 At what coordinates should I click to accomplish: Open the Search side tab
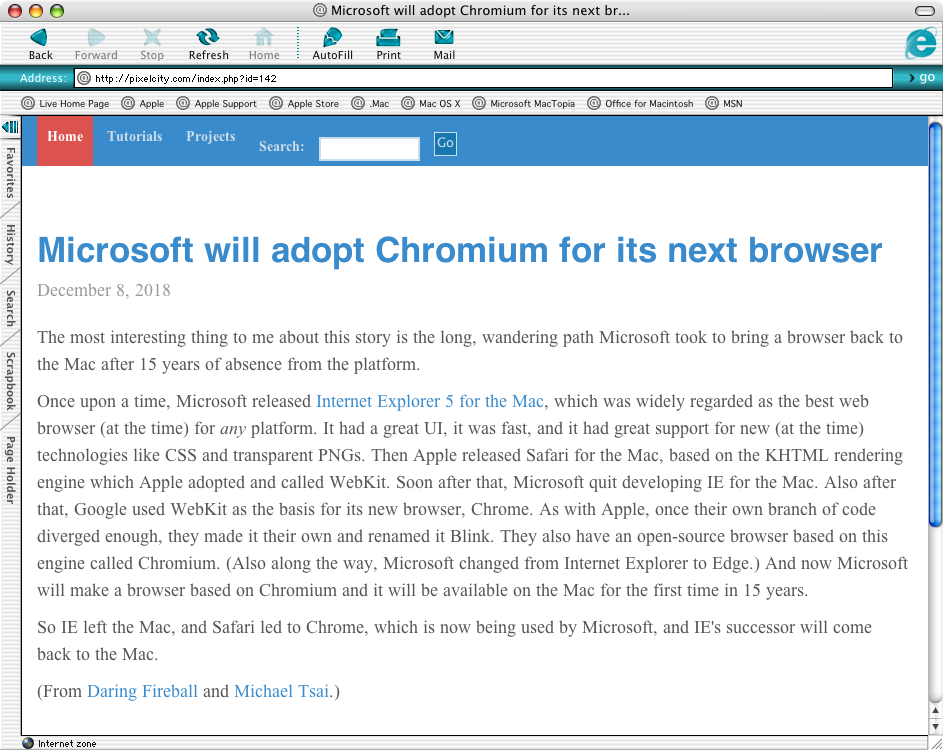(10, 308)
